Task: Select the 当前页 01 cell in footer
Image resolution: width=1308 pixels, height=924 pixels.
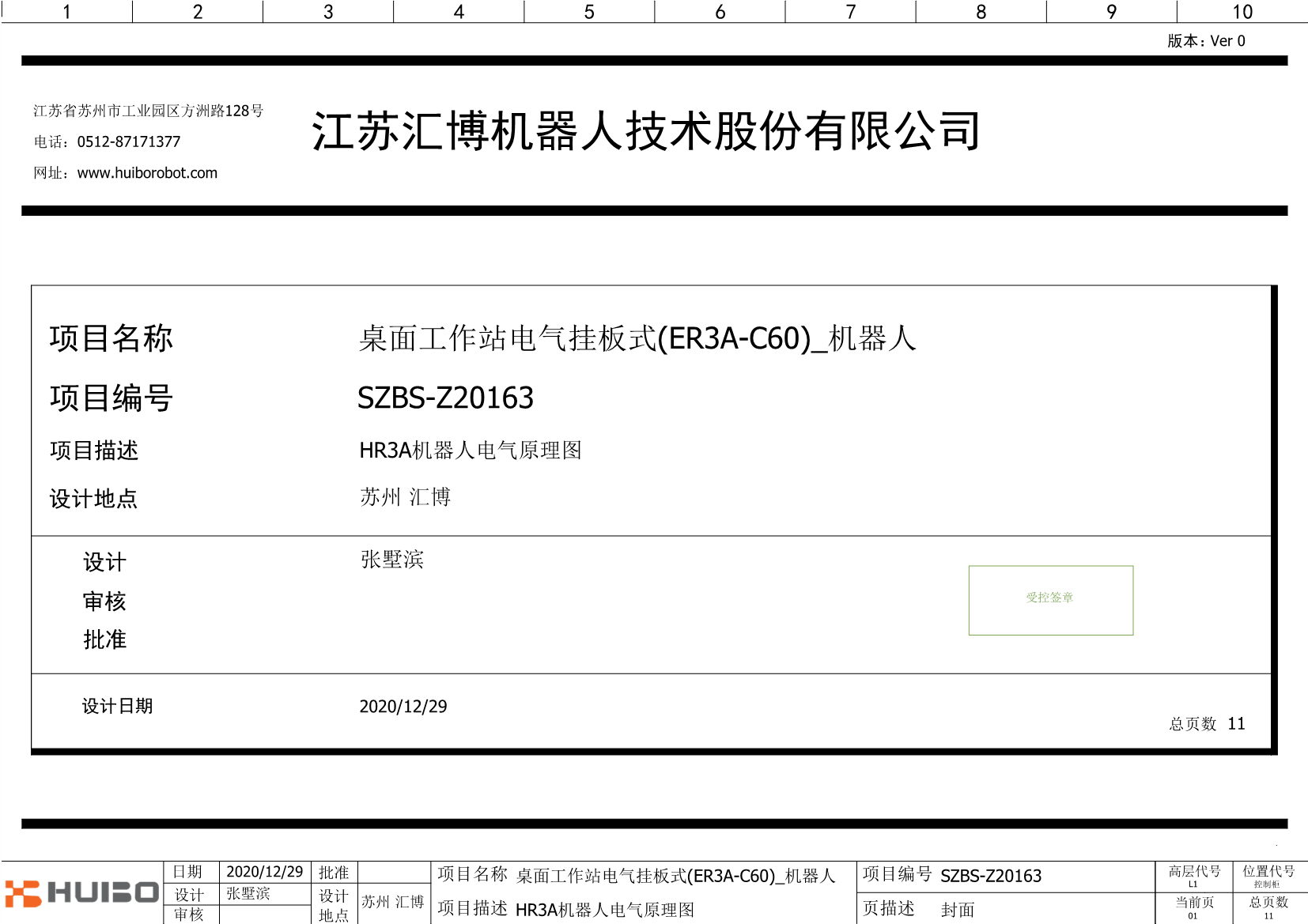Action: pos(1194,907)
